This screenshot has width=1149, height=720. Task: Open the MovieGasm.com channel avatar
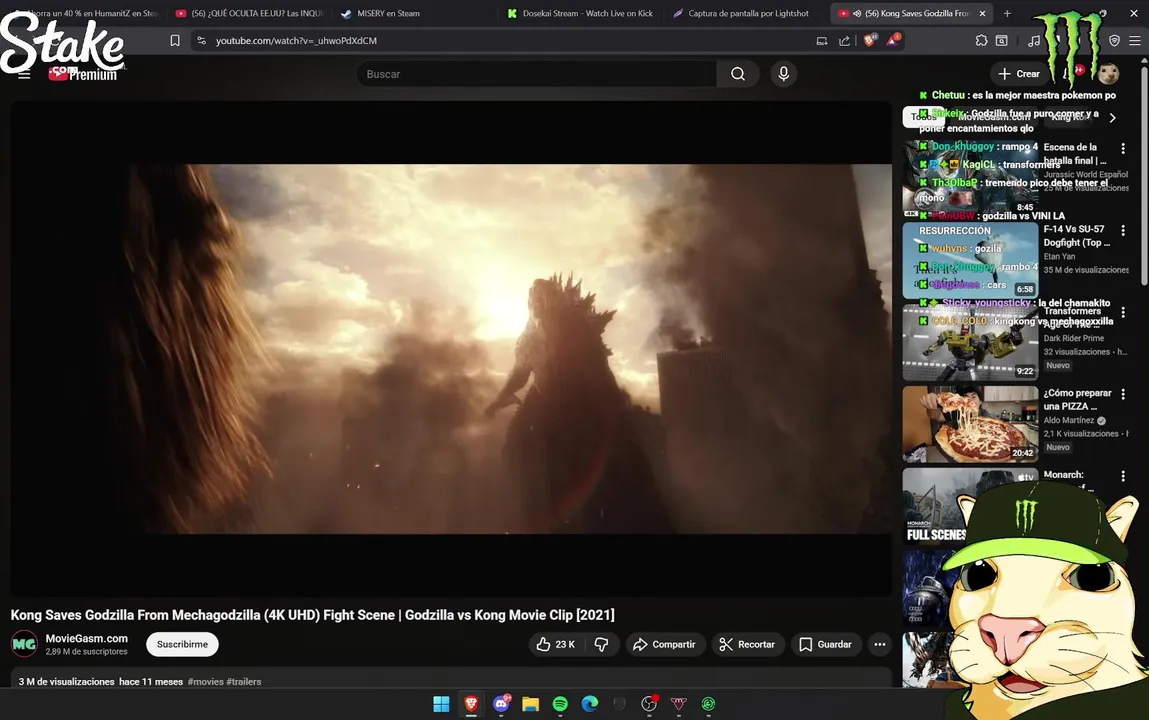click(24, 645)
